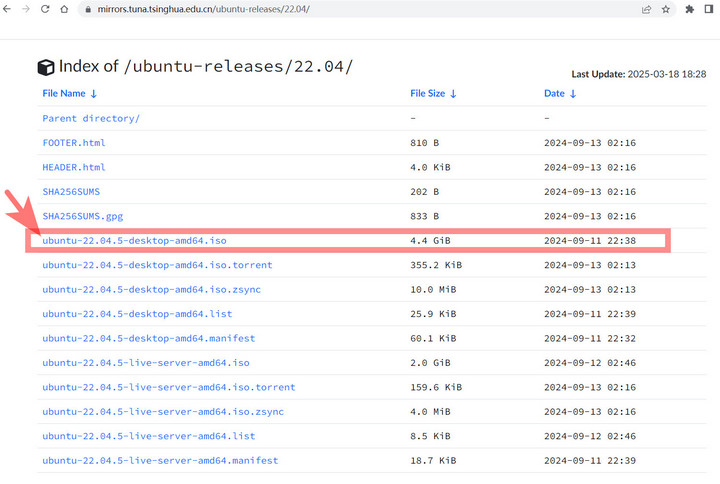
Task: Download ubuntu-22.04.5-desktop-amd64.iso
Action: pos(135,241)
